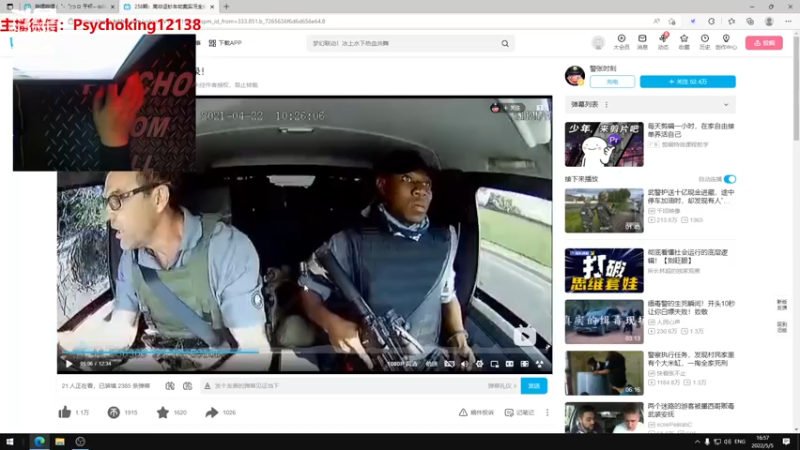
Task: Open browser profile icon
Action: click(769, 21)
